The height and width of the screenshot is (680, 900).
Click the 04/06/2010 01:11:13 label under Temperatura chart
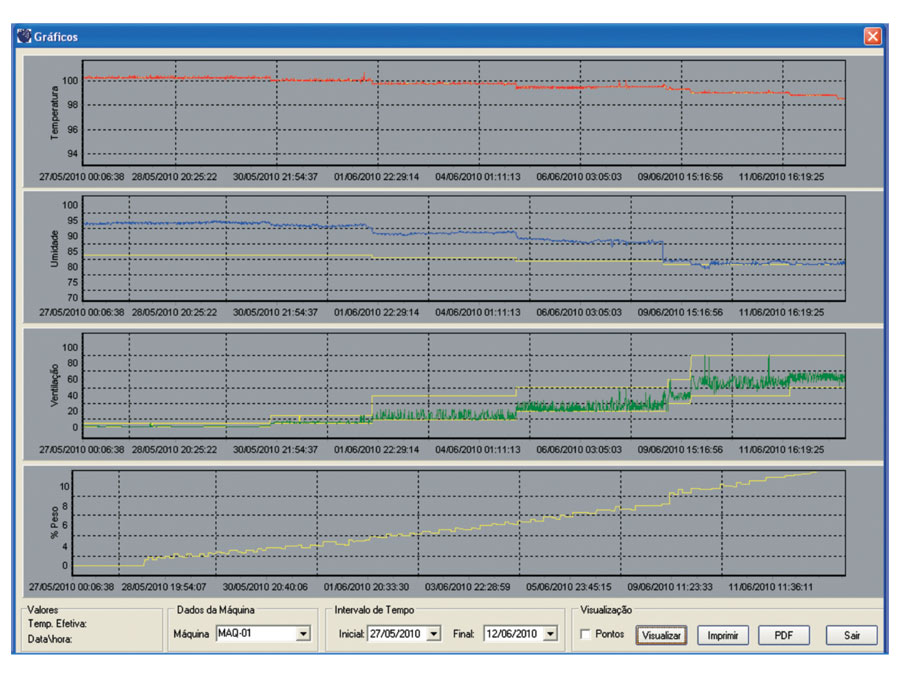(x=478, y=176)
